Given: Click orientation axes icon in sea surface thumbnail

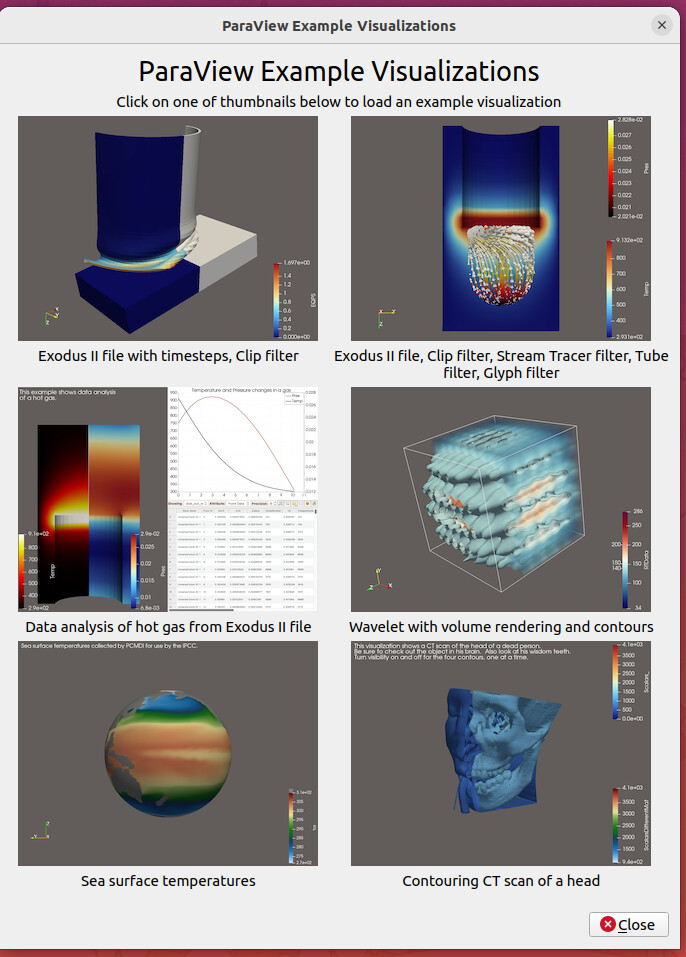Looking at the screenshot, I should (x=40, y=831).
